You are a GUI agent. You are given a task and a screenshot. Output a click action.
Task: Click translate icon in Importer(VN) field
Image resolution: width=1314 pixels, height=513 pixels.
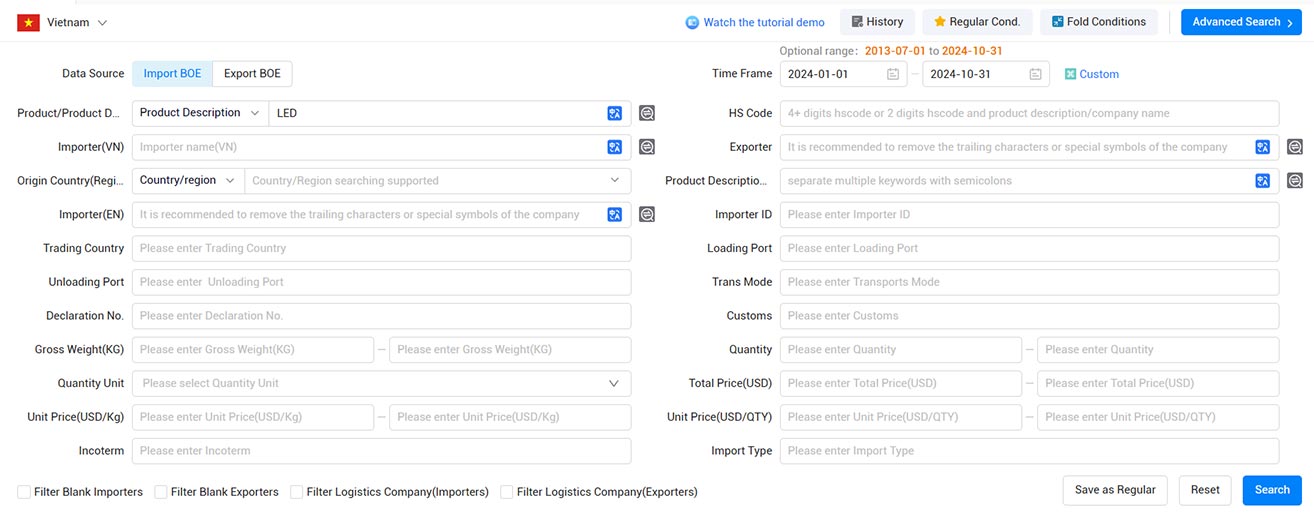pyautogui.click(x=615, y=147)
